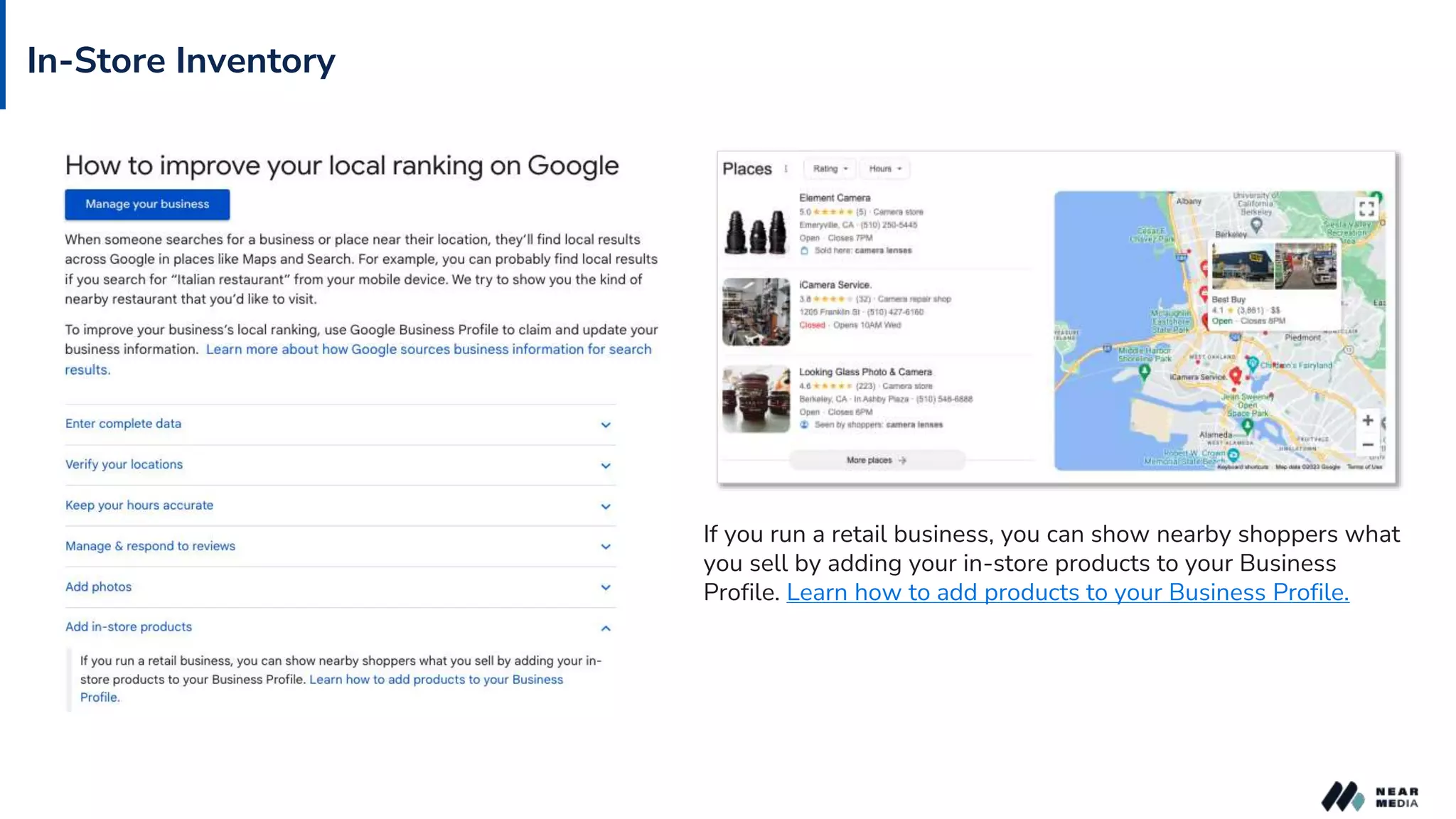Screen dimensions: 1456x819
Task: Expand the Verify your locations chevron
Action: (606, 466)
